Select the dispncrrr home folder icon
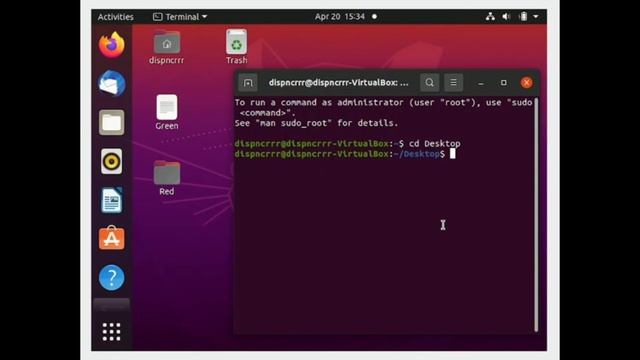The width and height of the screenshot is (640, 360). pyautogui.click(x=167, y=47)
